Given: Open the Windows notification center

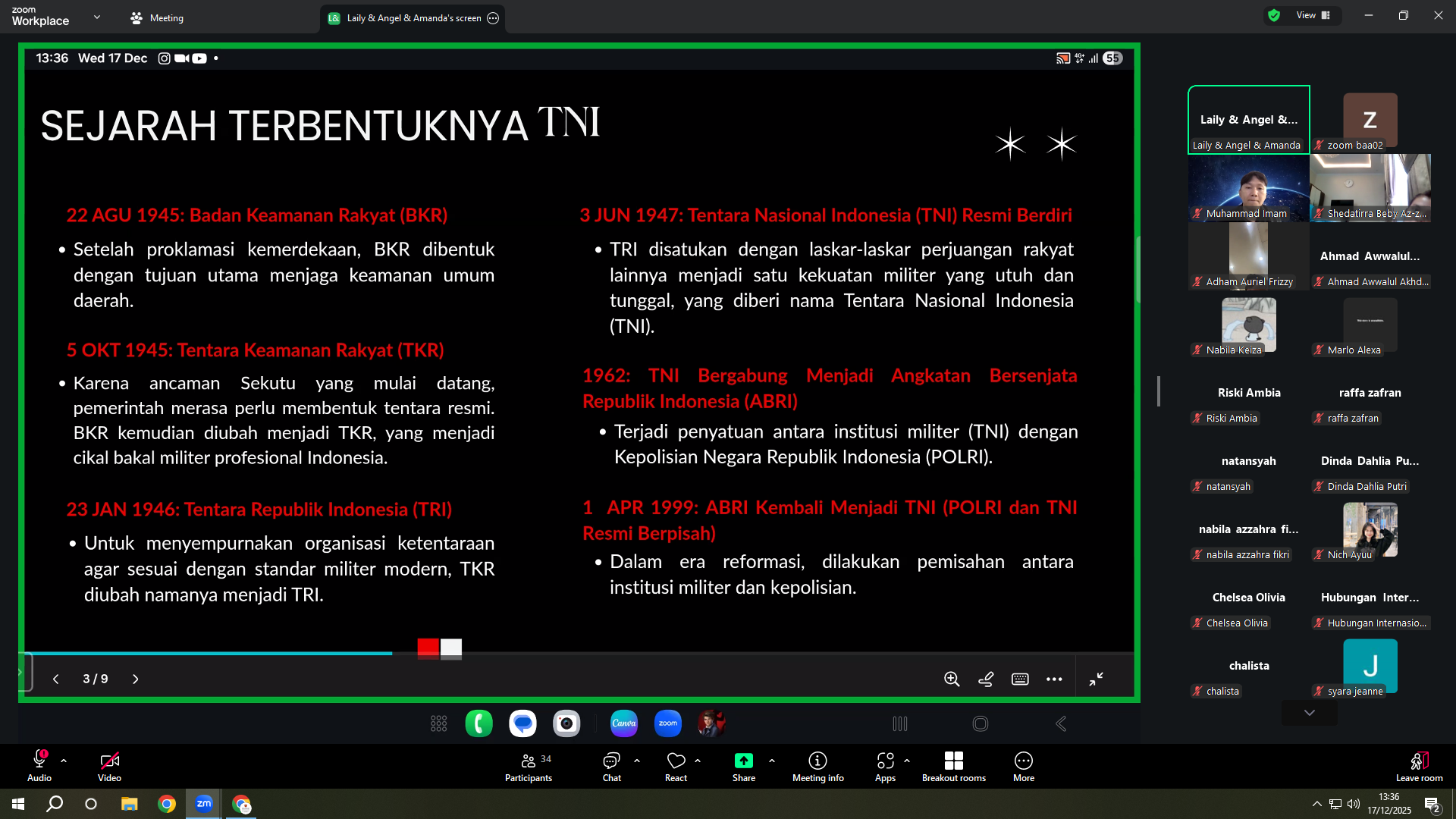Looking at the screenshot, I should 1432,805.
